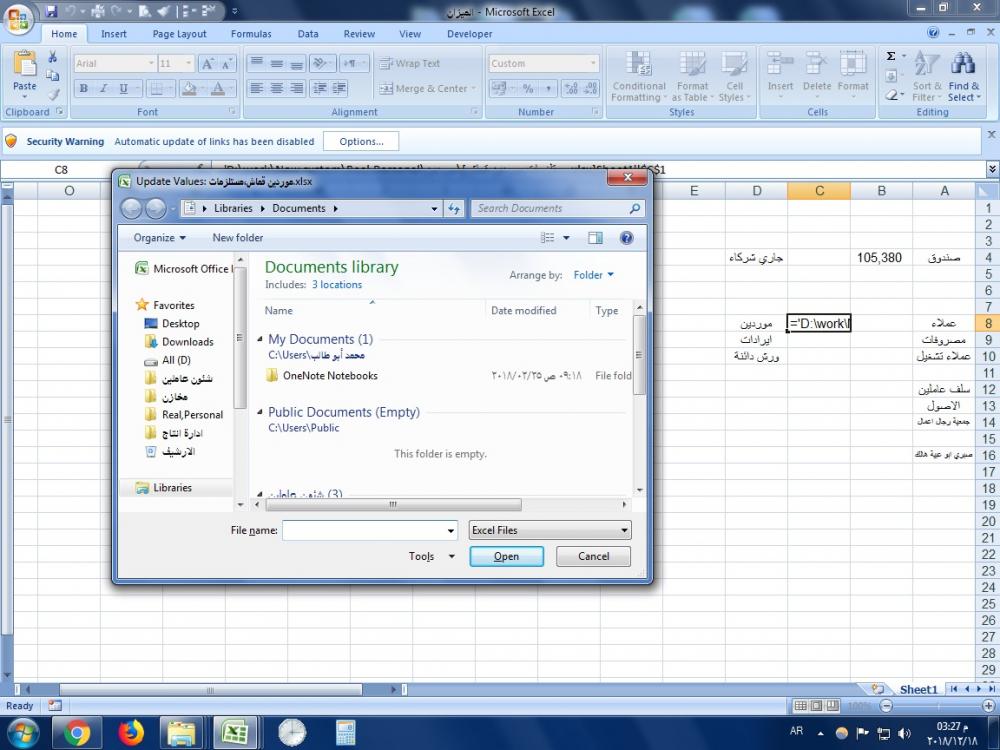Select Real,Personal folder in sidebar

(x=184, y=415)
